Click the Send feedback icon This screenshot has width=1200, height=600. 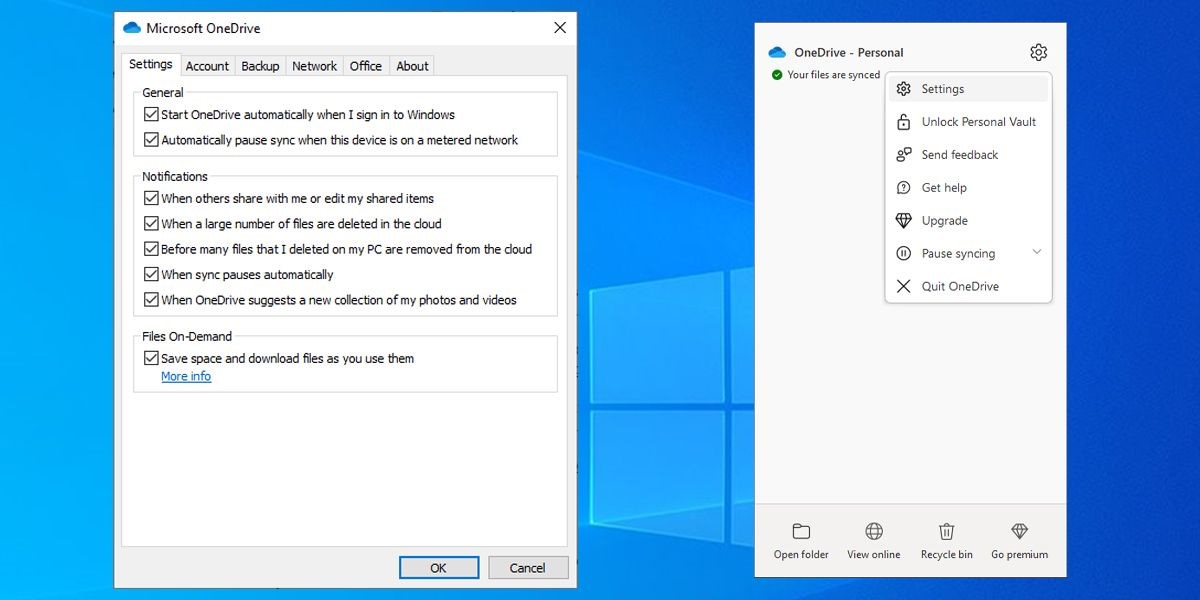point(903,154)
